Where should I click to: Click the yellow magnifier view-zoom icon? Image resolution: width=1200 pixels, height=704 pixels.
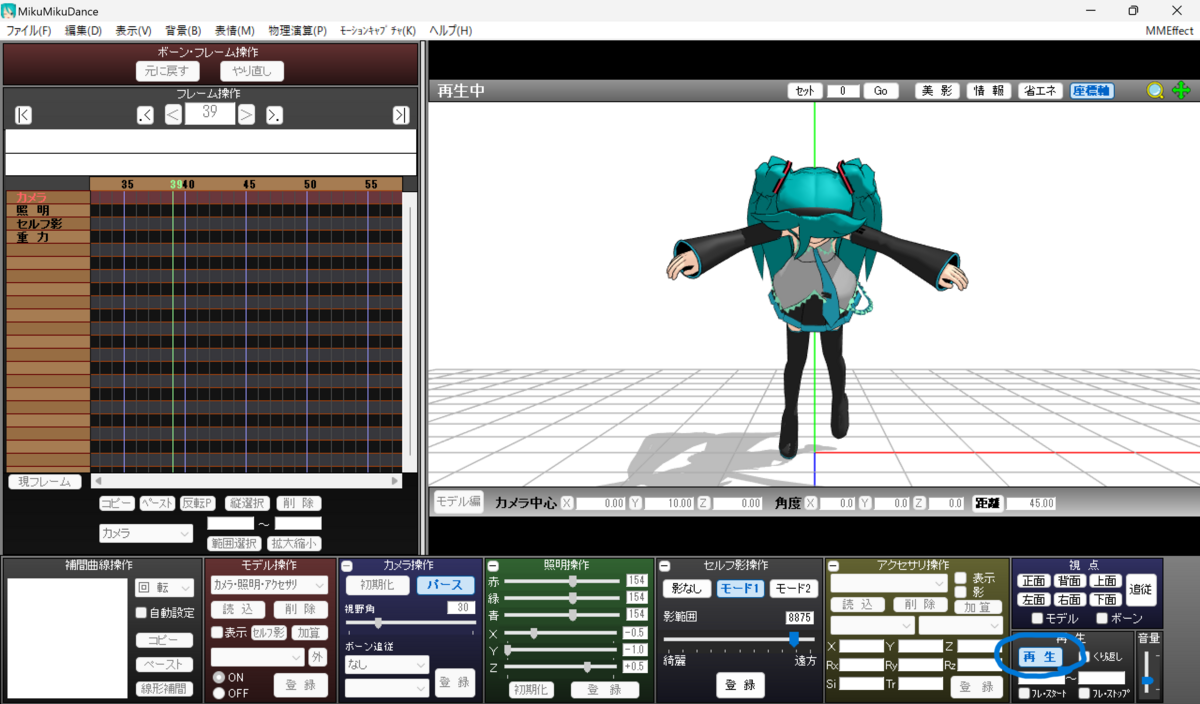point(1155,91)
